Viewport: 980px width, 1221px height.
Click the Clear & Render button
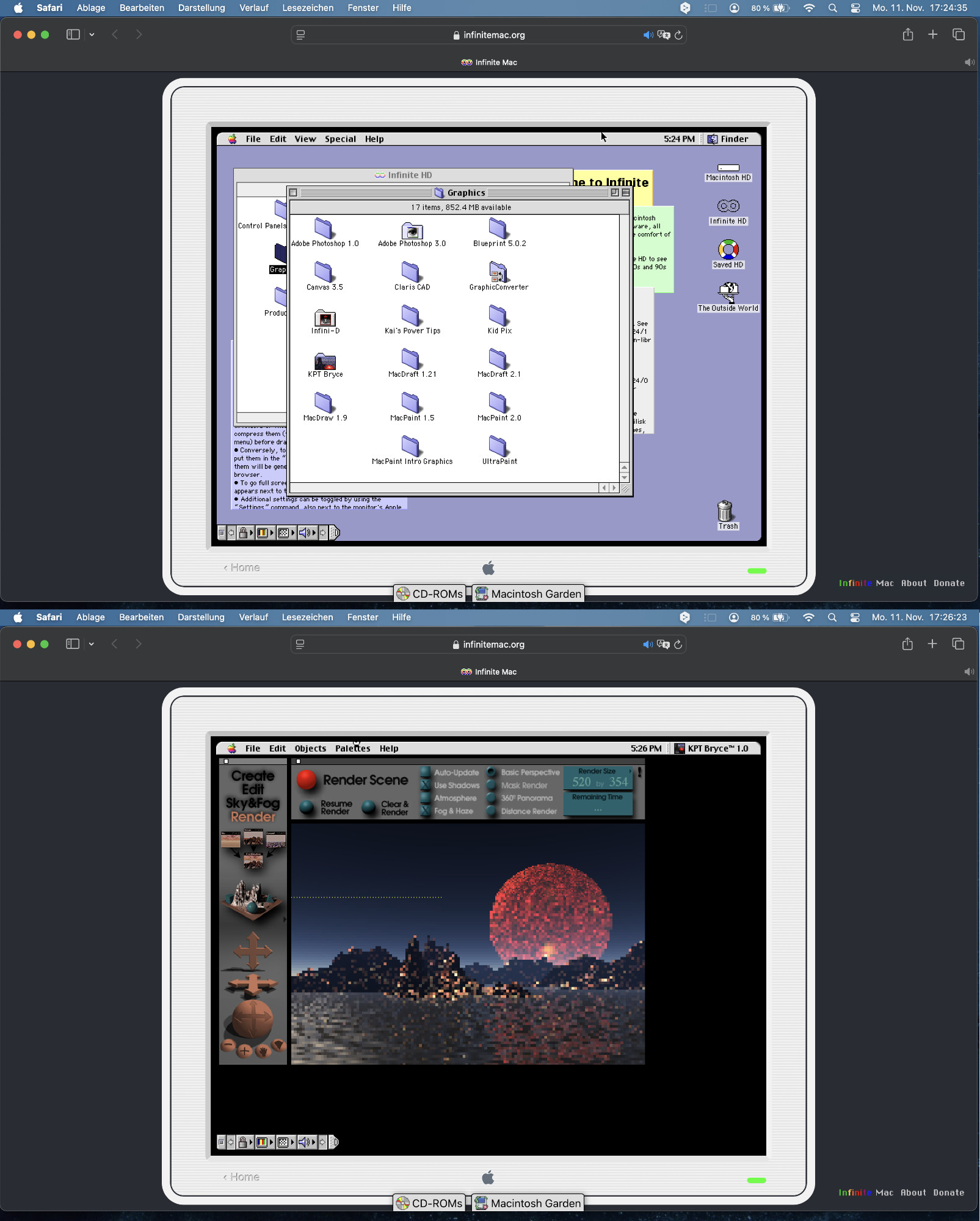pos(369,808)
